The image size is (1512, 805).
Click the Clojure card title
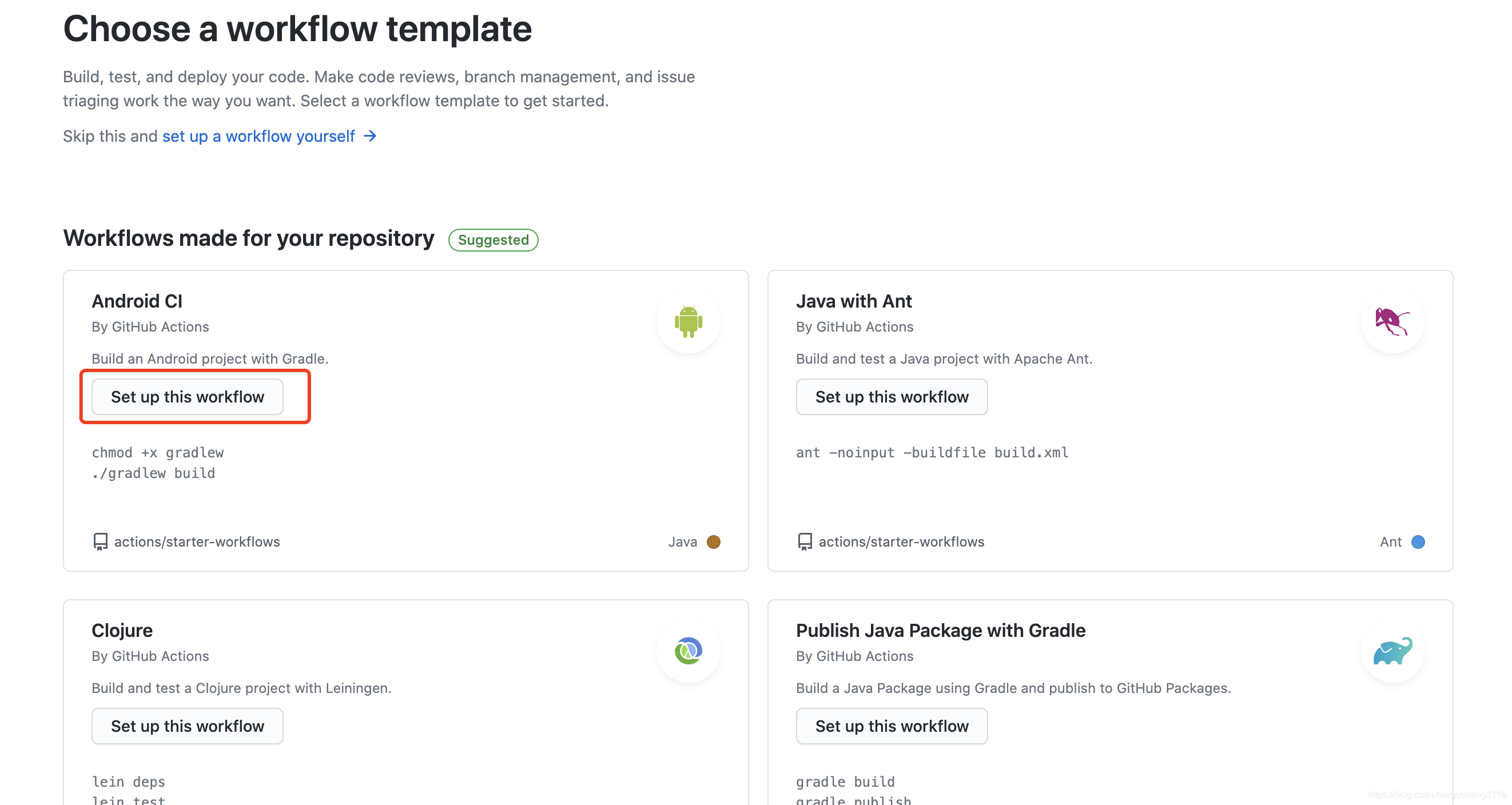click(x=122, y=630)
